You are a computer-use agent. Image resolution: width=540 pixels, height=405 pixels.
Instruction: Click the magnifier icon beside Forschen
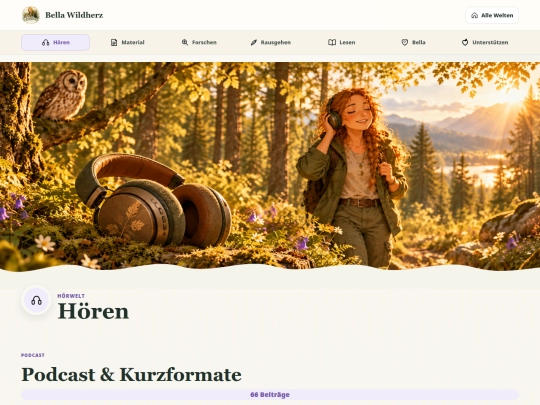pos(185,42)
